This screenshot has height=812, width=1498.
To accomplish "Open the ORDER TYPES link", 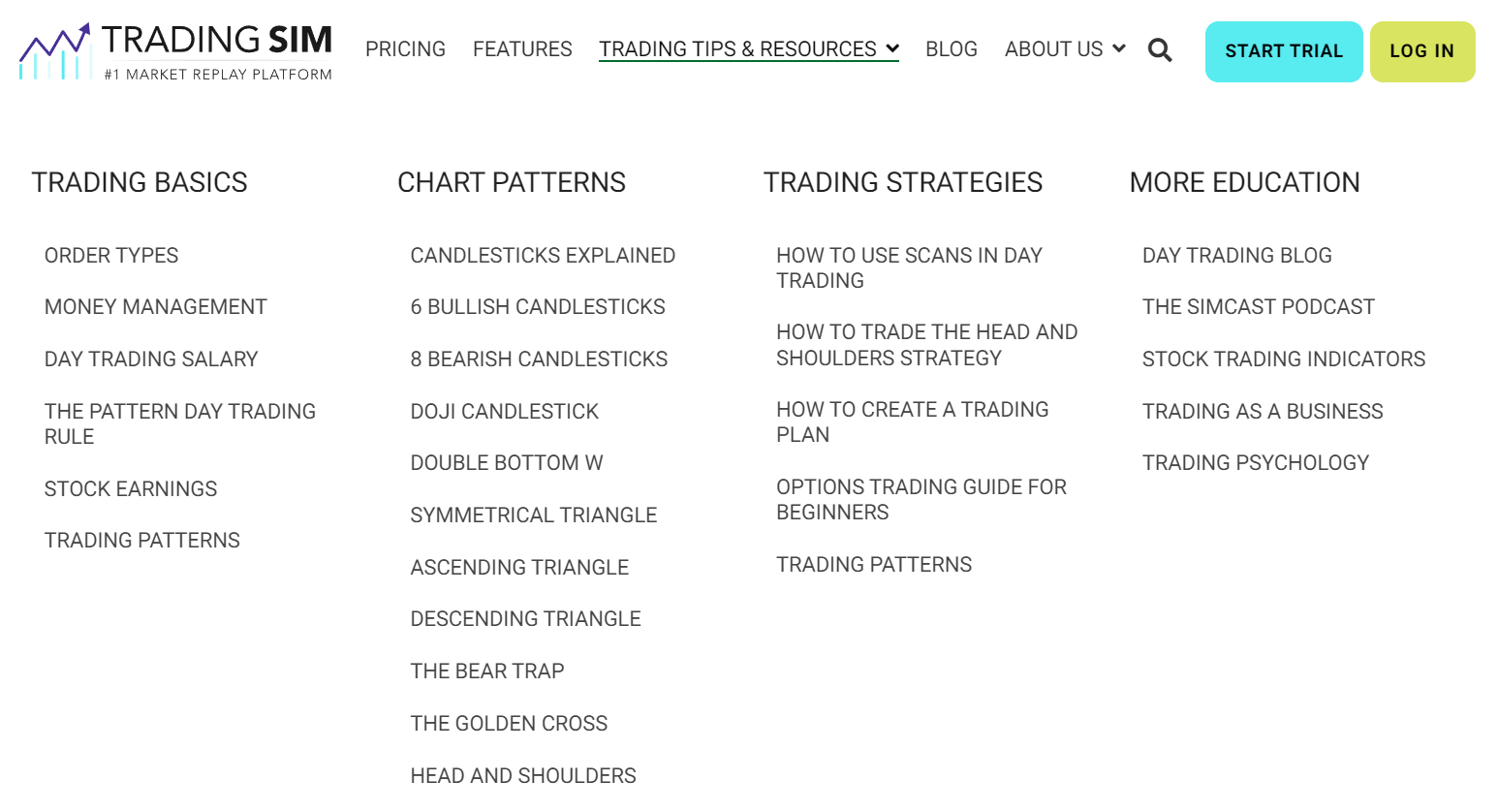I will pyautogui.click(x=110, y=255).
